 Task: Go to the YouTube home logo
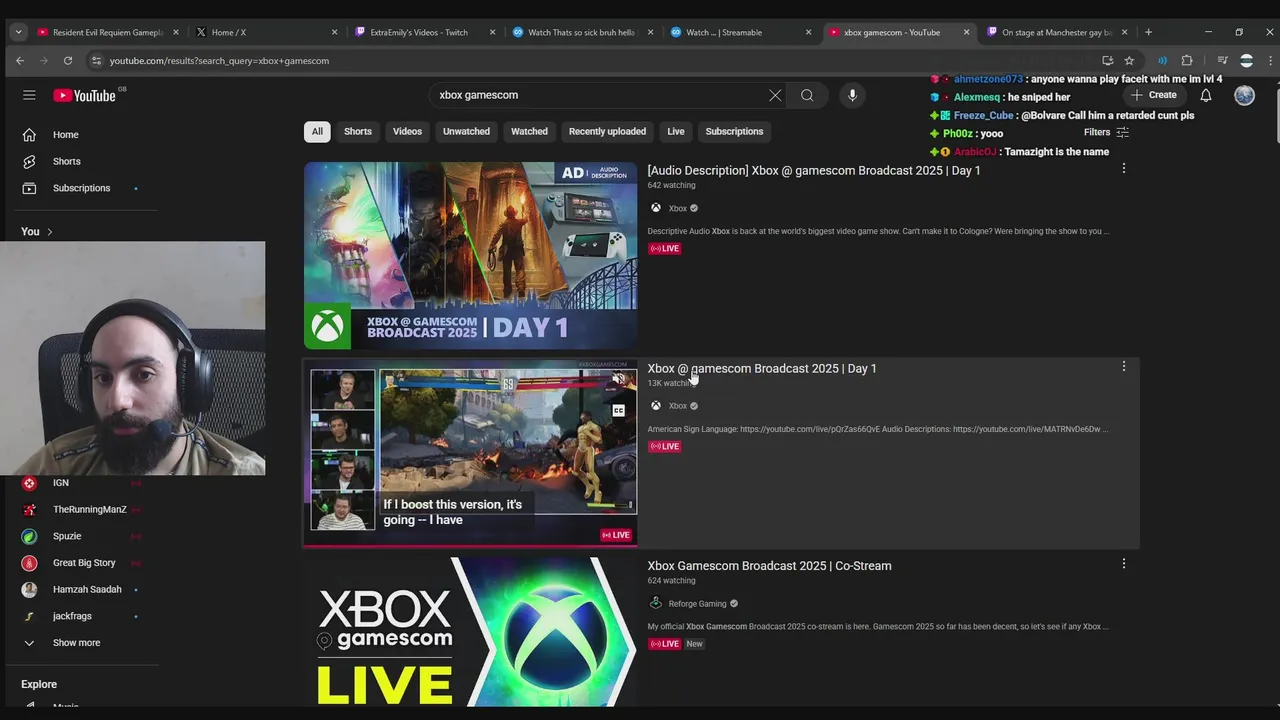tap(85, 95)
